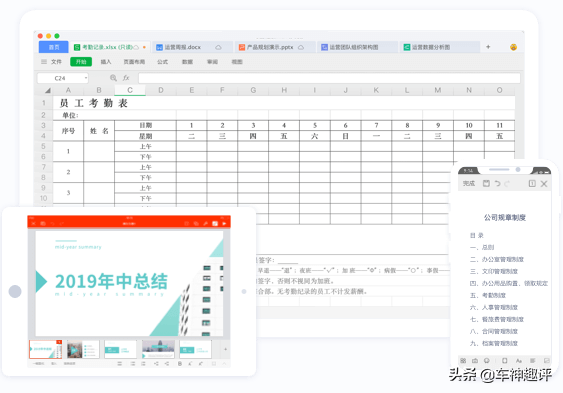Click the 日期 label cell
The height and width of the screenshot is (393, 563).
(x=145, y=125)
